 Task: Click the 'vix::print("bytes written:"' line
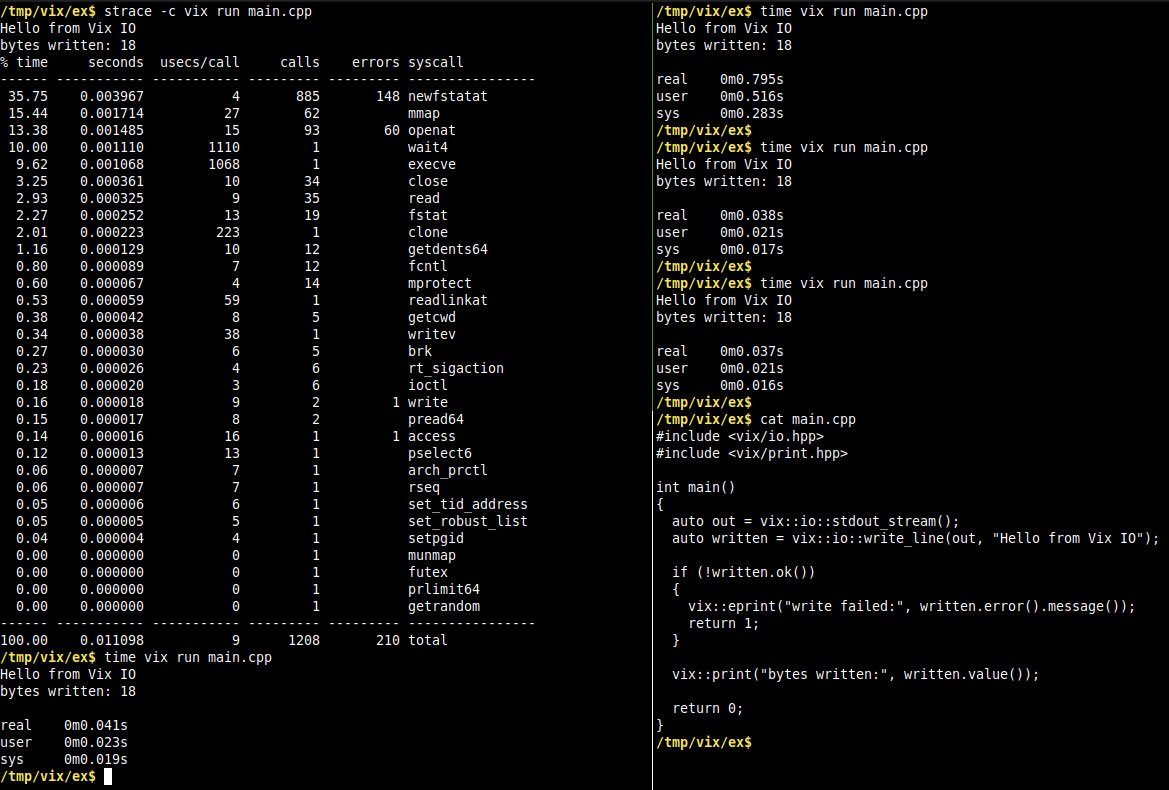tap(855, 674)
